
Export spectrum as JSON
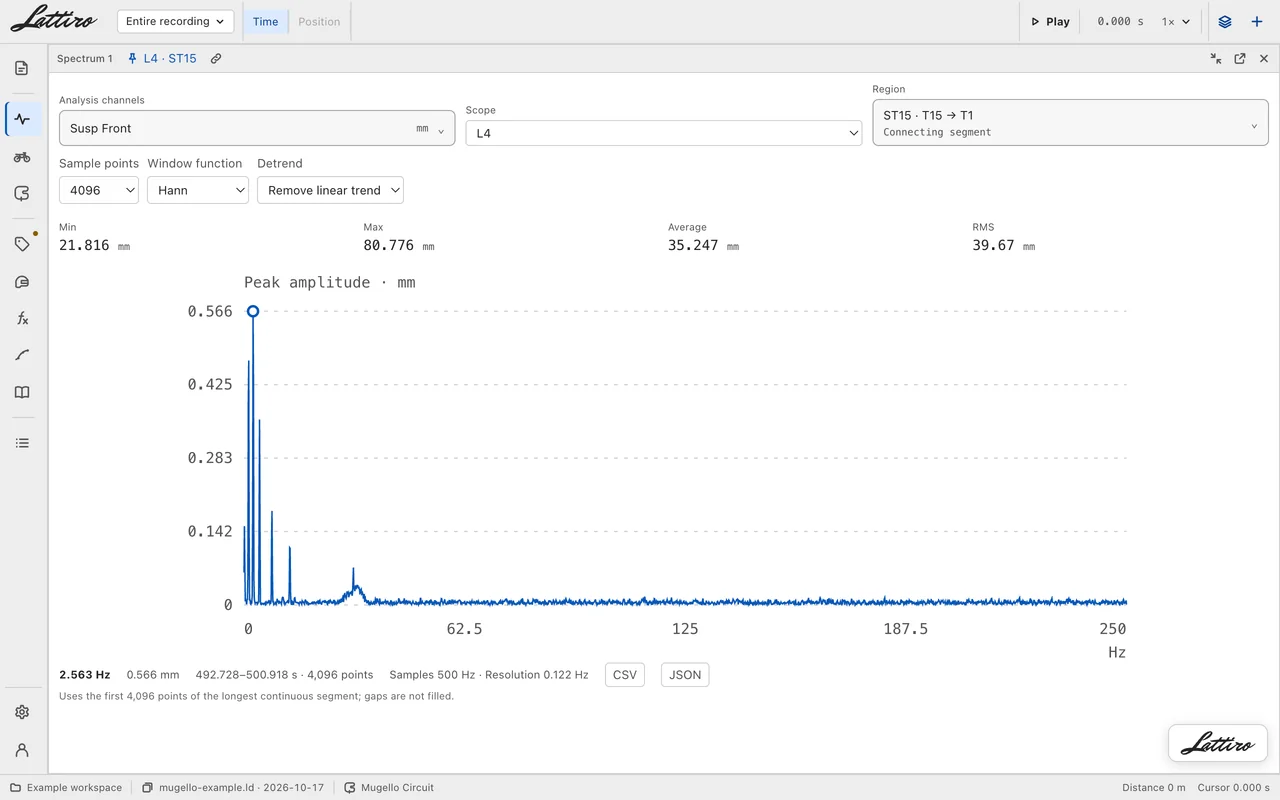pyautogui.click(x=685, y=675)
